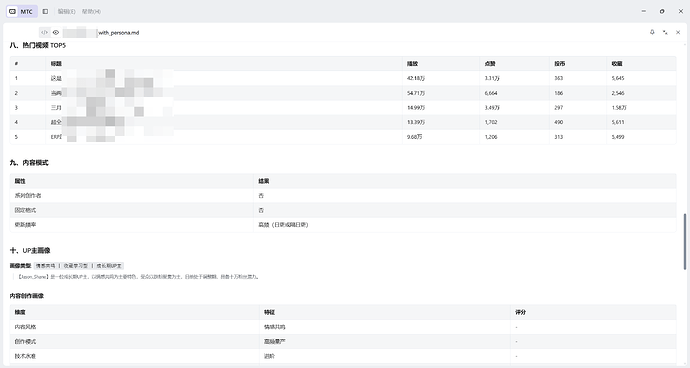Click the with_persona.md file name
Viewport: 690px width, 368px height.
point(118,33)
